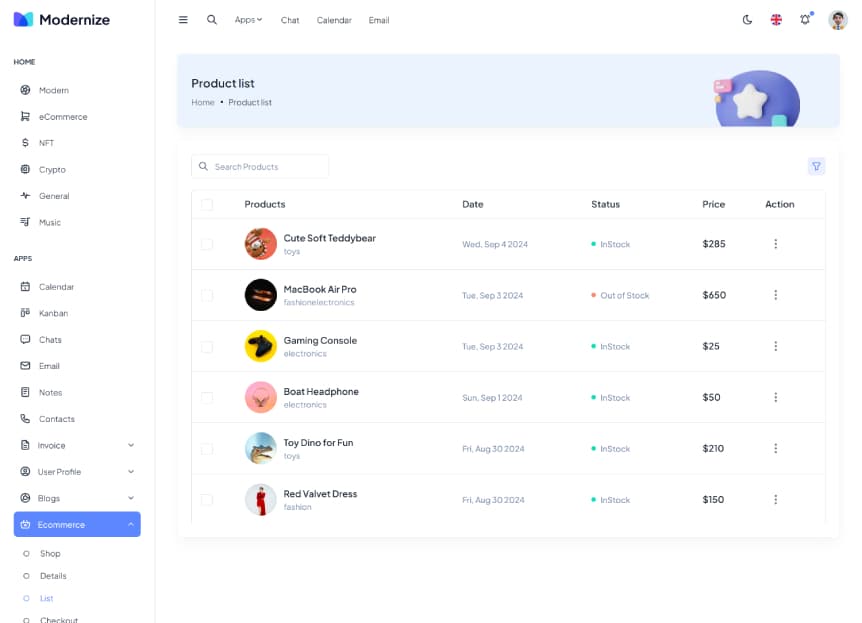Open language selector UK flag icon
The image size is (862, 623).
(776, 20)
